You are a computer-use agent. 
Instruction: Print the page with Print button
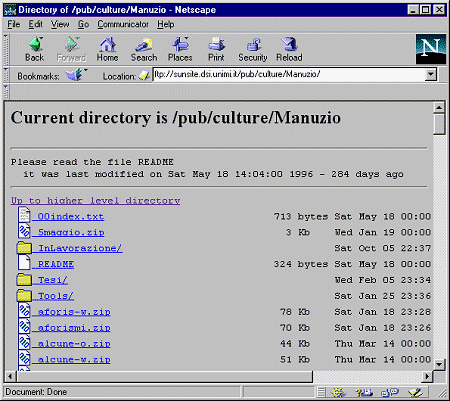pyautogui.click(x=216, y=49)
